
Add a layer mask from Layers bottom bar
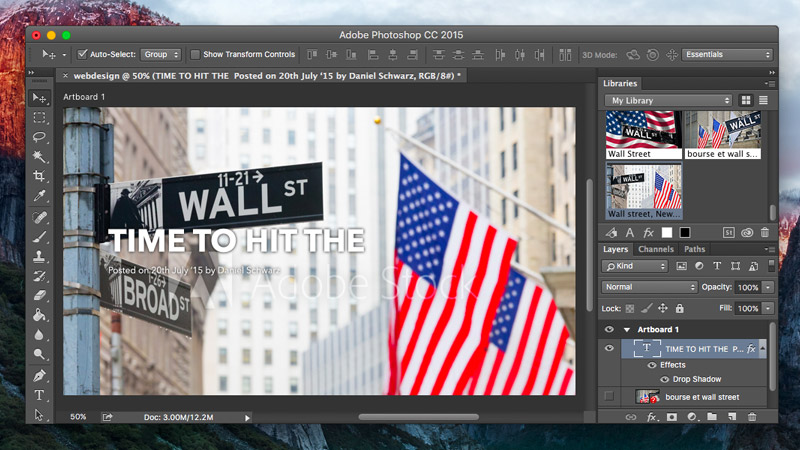coord(671,417)
